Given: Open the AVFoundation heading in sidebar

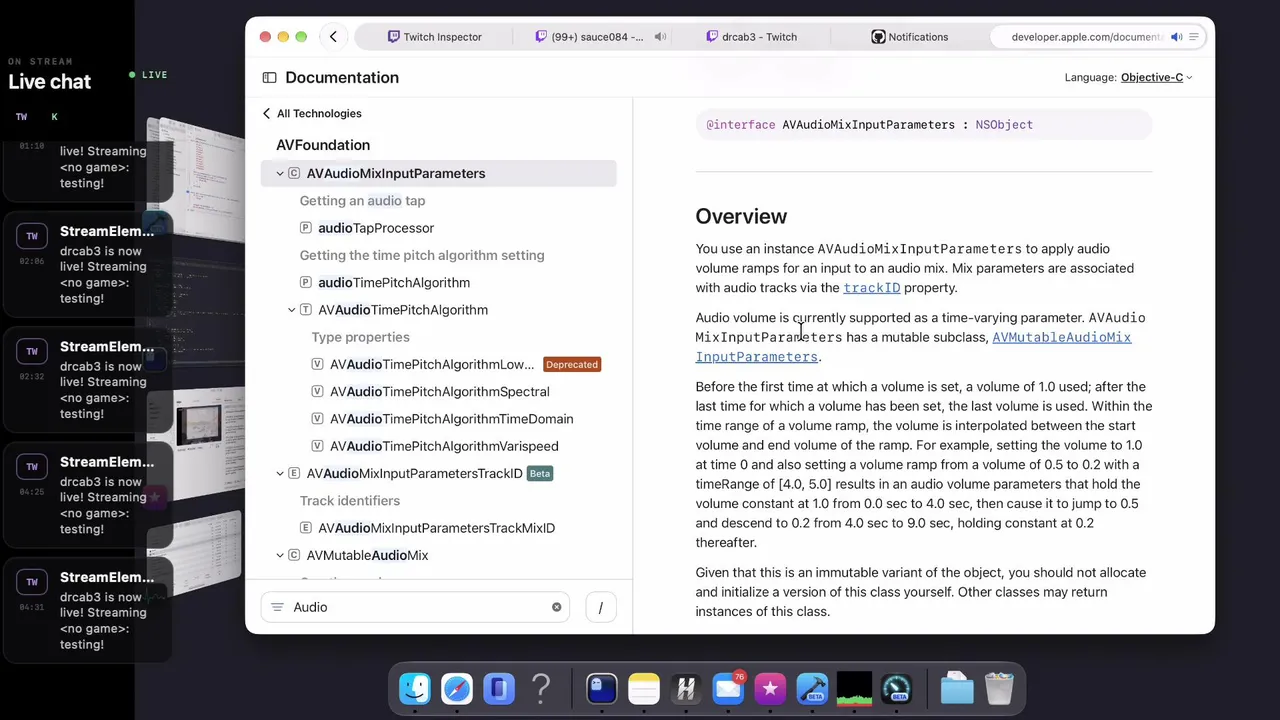Looking at the screenshot, I should 323,145.
